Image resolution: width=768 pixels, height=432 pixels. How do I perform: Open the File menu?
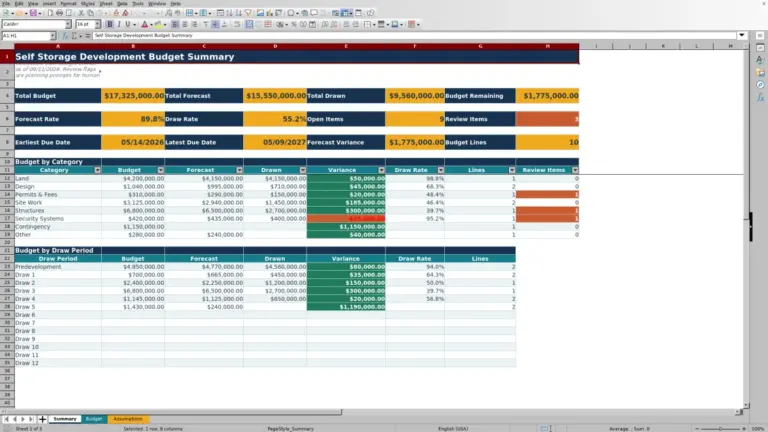pyautogui.click(x=6, y=3)
